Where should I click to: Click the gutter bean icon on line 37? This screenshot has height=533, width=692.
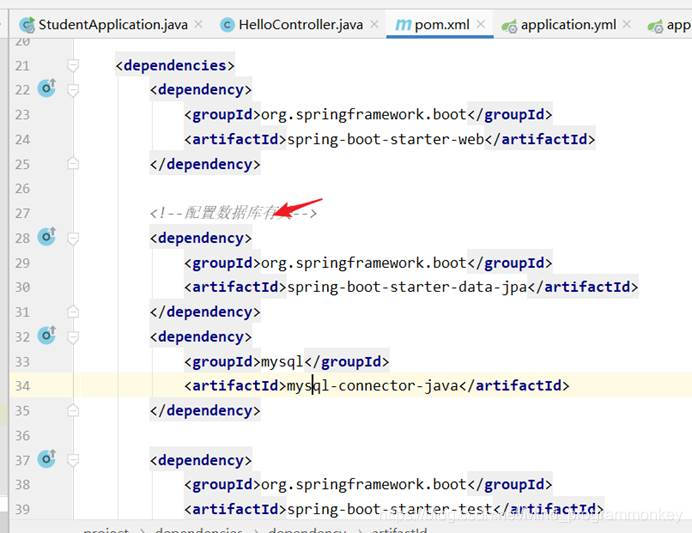47,459
